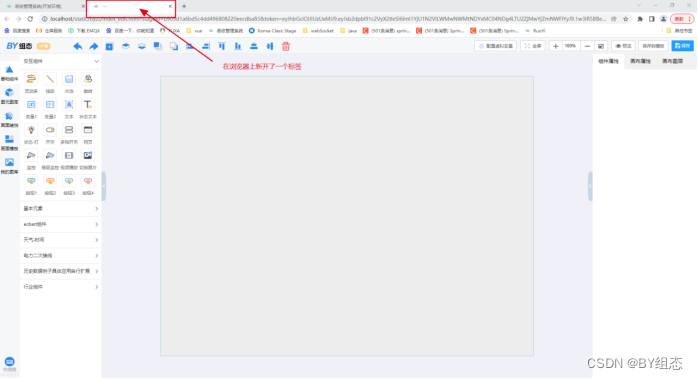698x379 pixels.
Task: Expand the 行业组件 category
Action: 61,286
